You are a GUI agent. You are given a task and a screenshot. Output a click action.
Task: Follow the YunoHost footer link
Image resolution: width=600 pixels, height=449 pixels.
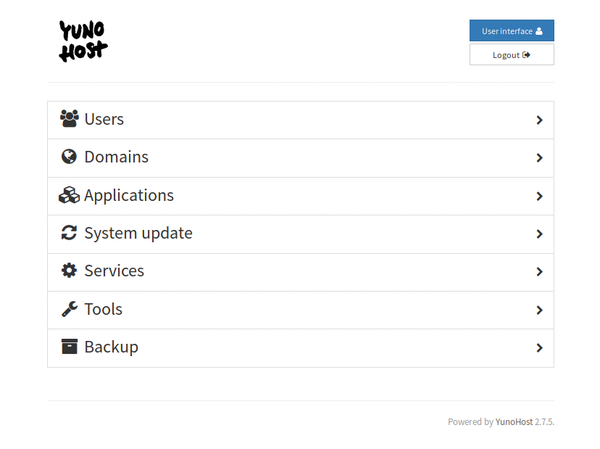pos(514,422)
